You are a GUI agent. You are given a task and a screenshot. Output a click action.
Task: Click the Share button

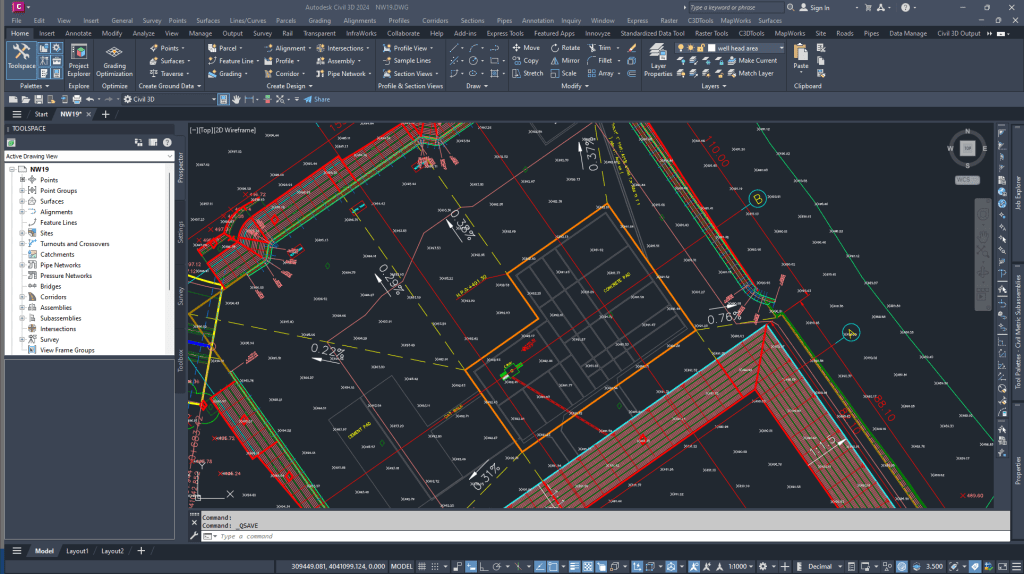pos(319,99)
